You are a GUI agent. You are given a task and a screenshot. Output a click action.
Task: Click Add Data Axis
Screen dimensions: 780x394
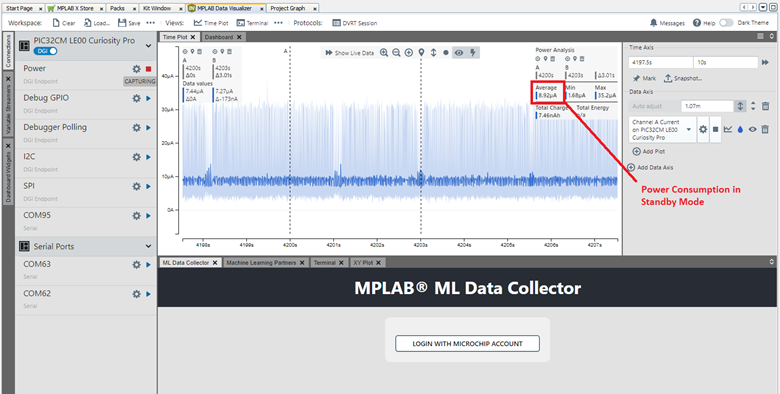(651, 168)
